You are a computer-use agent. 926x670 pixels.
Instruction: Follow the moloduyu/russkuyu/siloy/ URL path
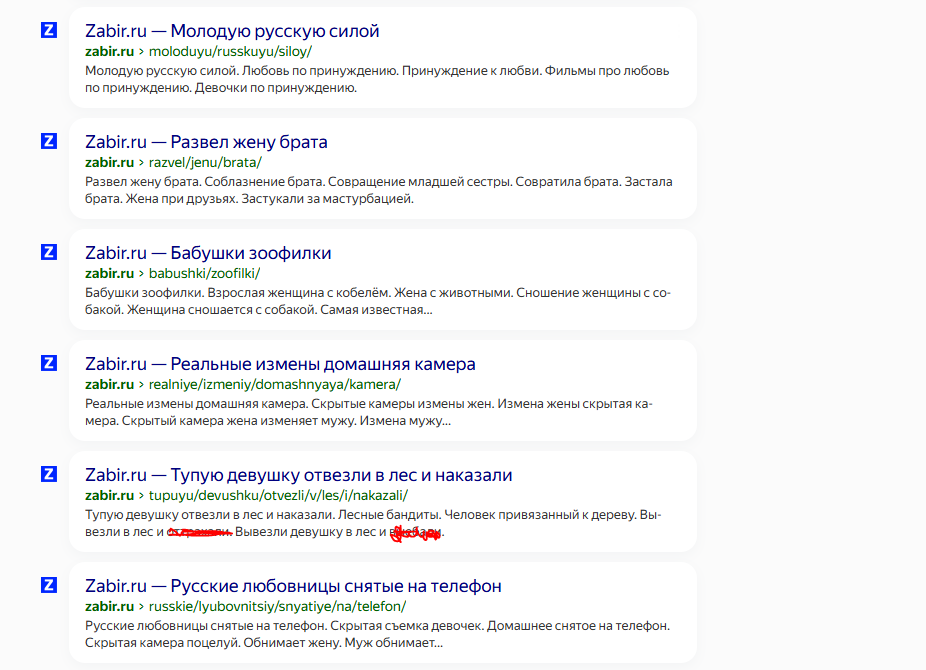230,51
